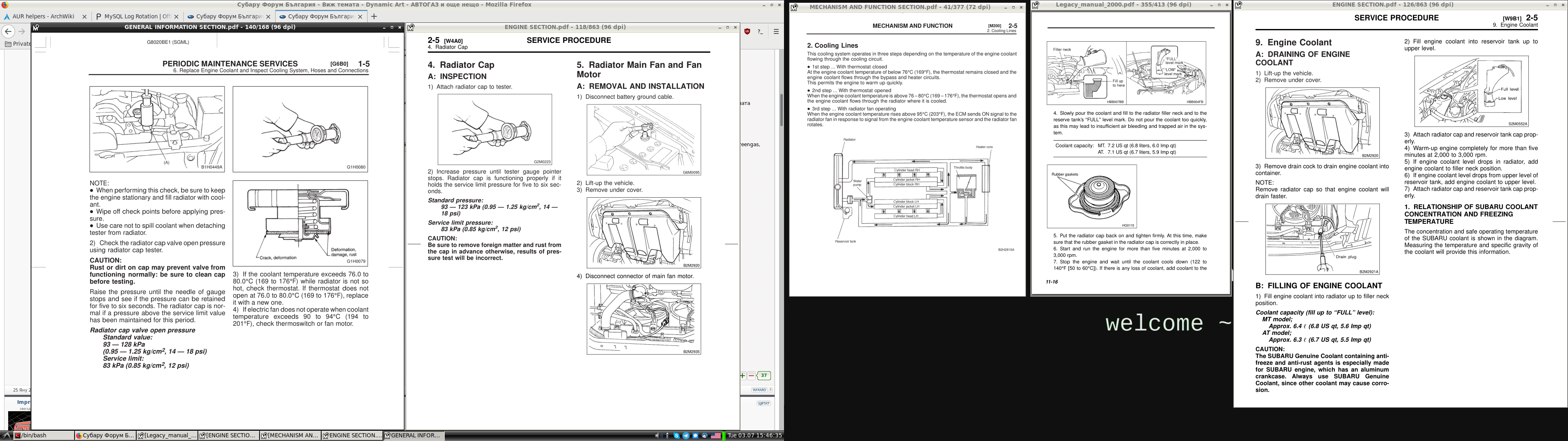
Task: Click 'PERIODIC MAINTENANCE SERVICES' heading in GENERAL INFORMATION window
Action: pyautogui.click(x=230, y=63)
